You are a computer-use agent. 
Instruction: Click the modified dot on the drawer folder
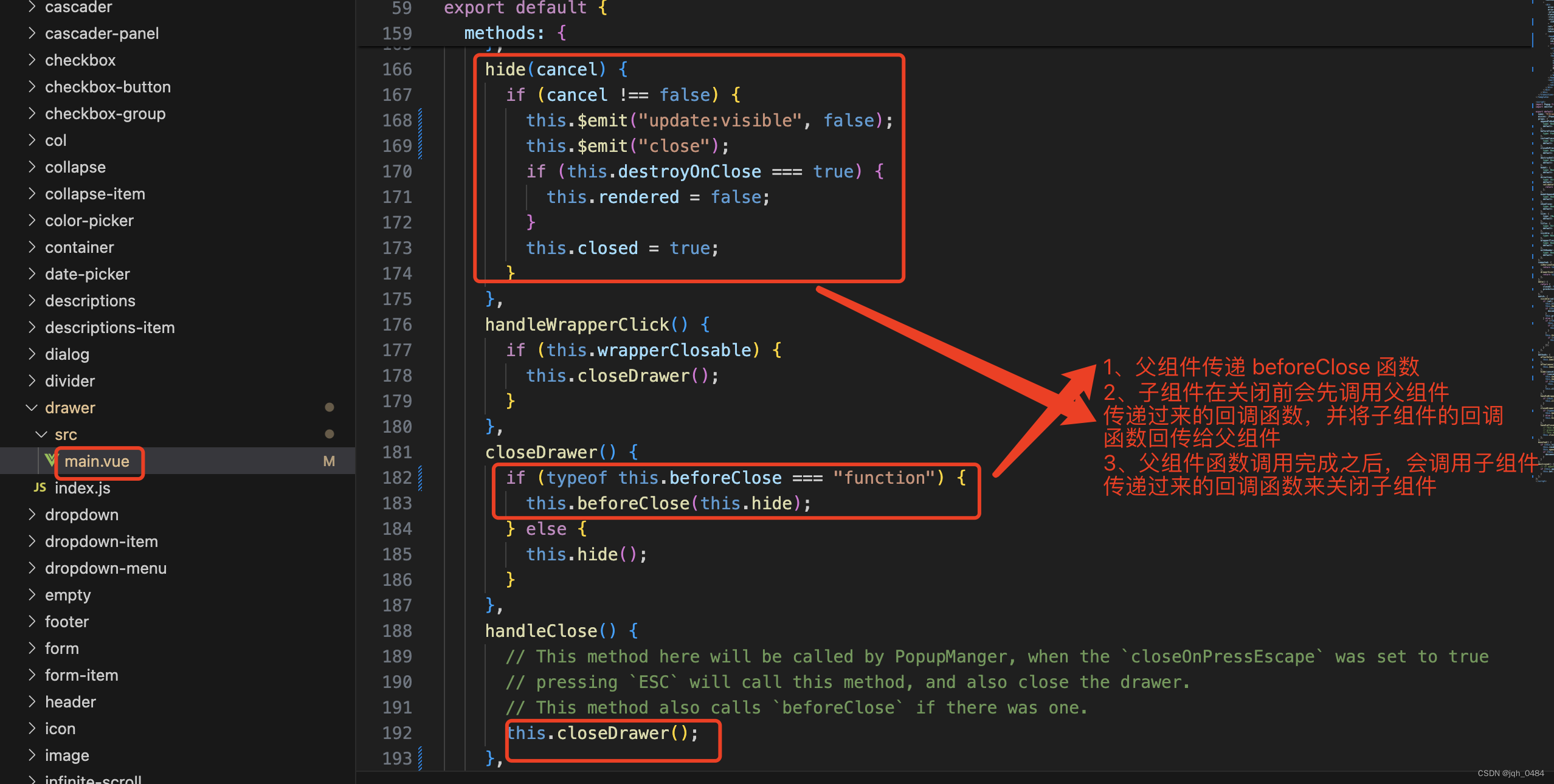click(329, 407)
